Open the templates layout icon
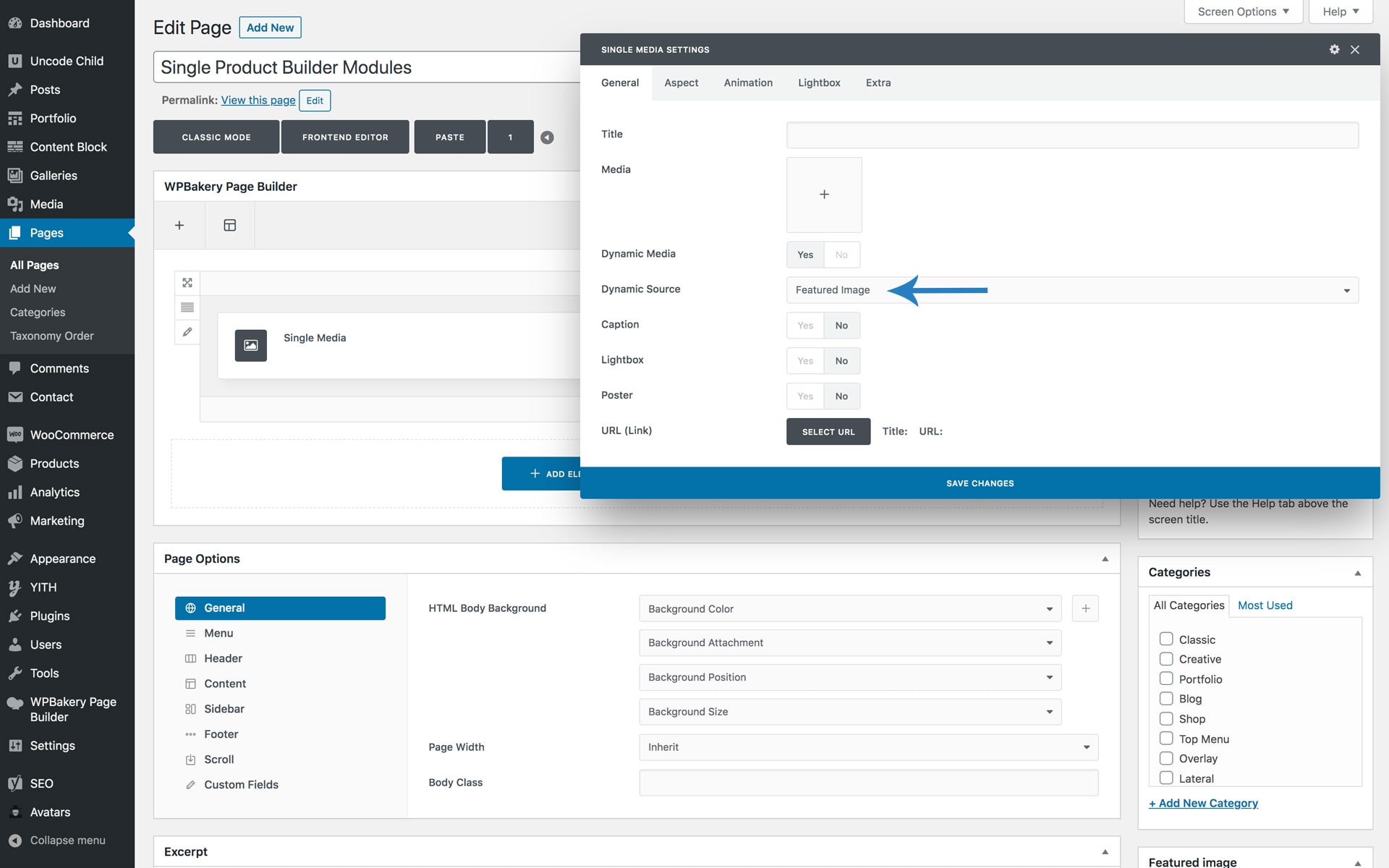This screenshot has height=868, width=1389. [x=230, y=225]
